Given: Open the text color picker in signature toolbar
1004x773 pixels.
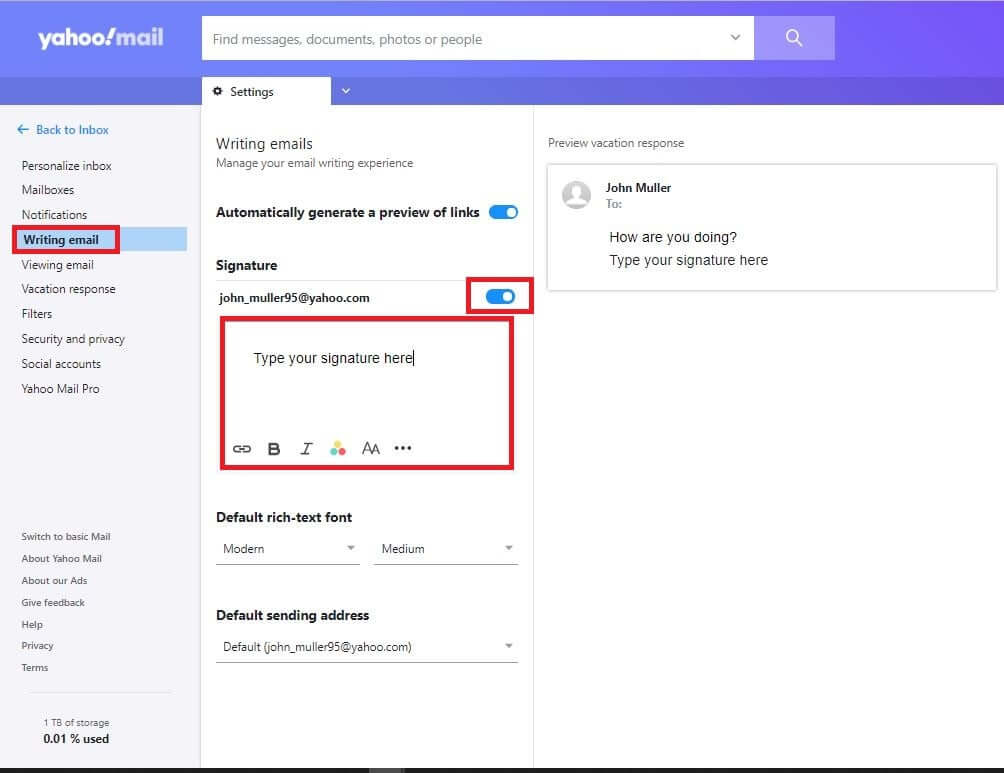Looking at the screenshot, I should tap(338, 449).
